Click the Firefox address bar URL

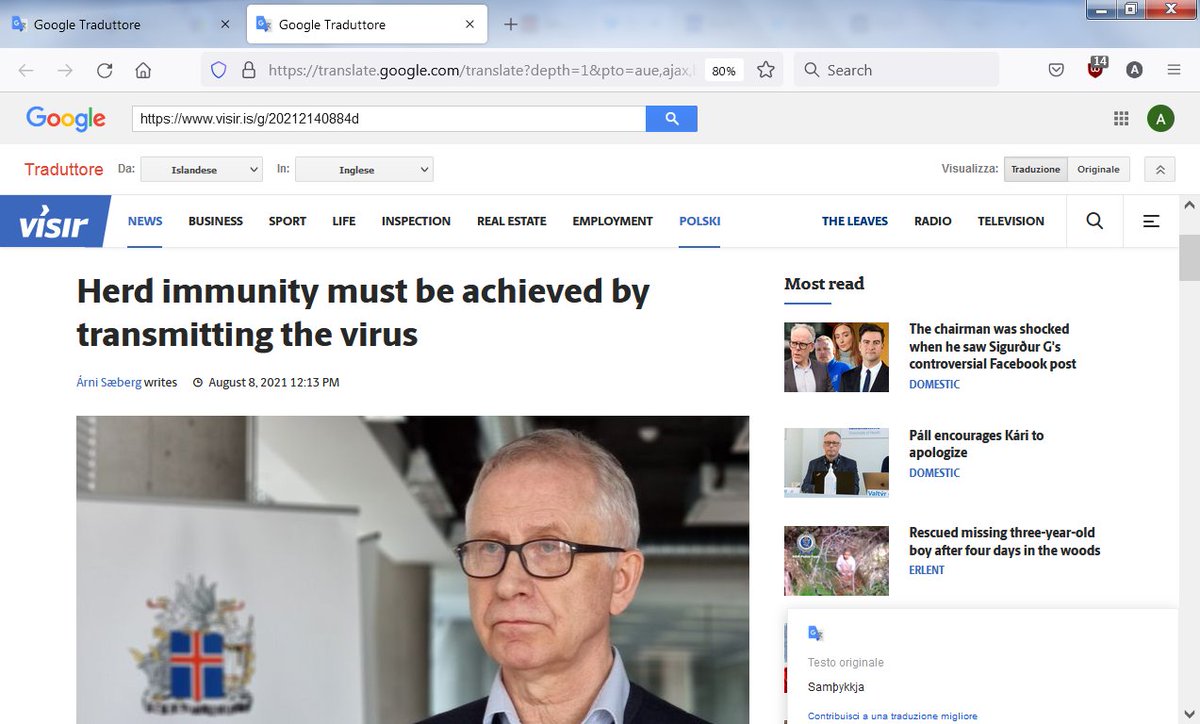coord(482,70)
